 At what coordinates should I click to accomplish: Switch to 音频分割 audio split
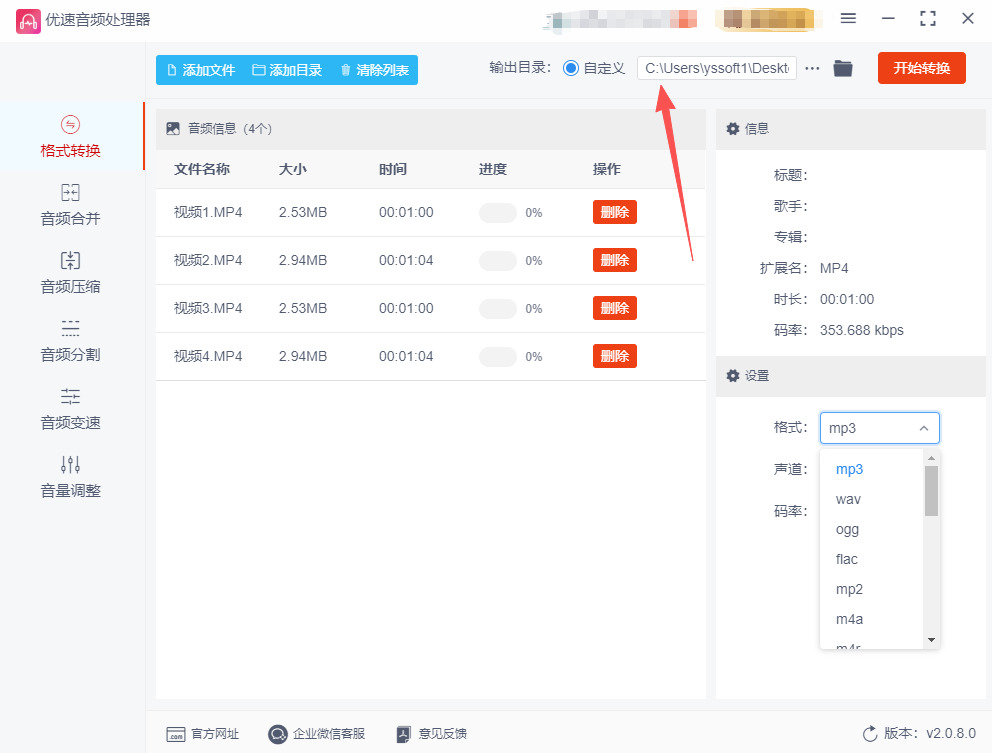click(x=71, y=340)
